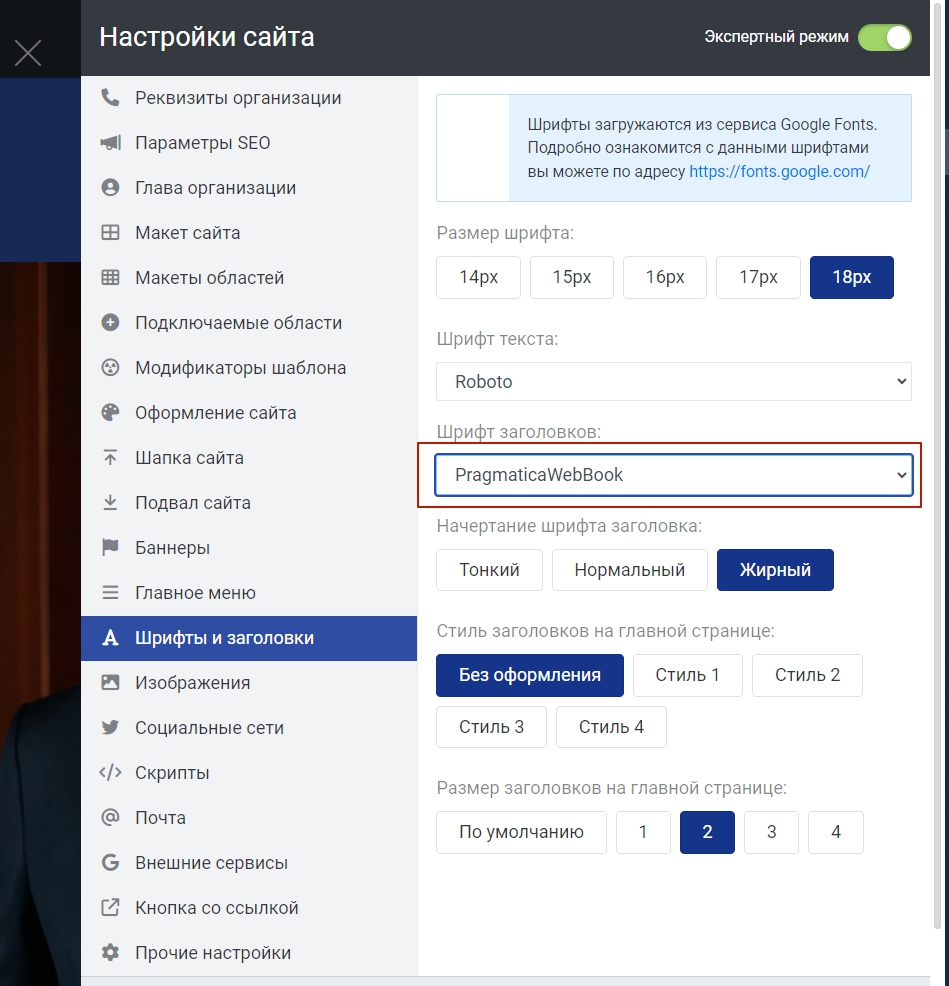Click the palette icon for Оформление сайта
This screenshot has width=949, height=986.
point(110,413)
